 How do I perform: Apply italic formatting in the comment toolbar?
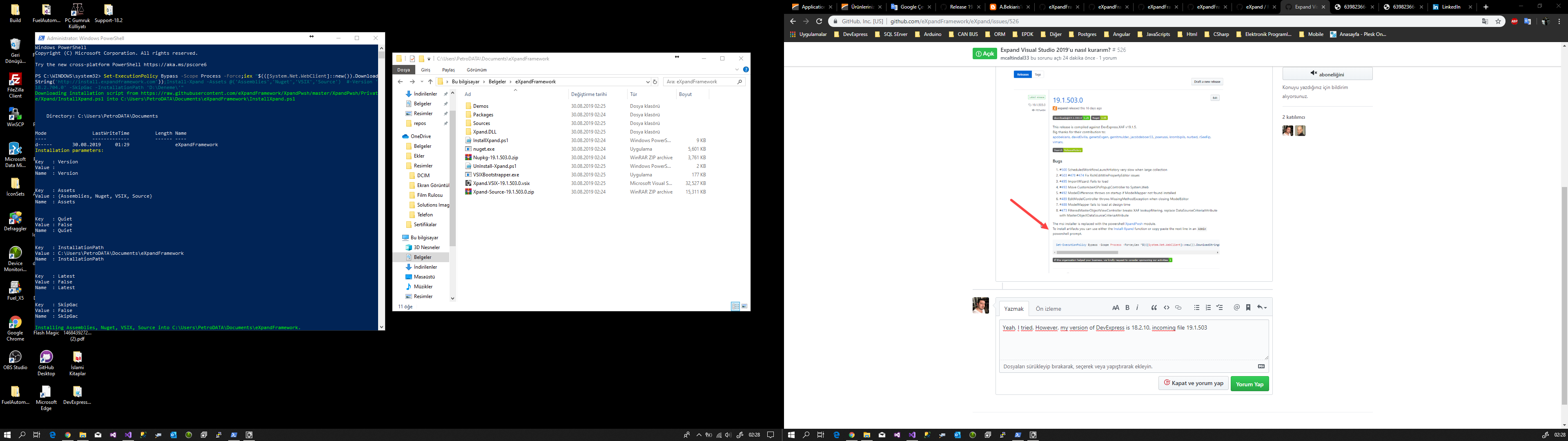[x=1137, y=307]
